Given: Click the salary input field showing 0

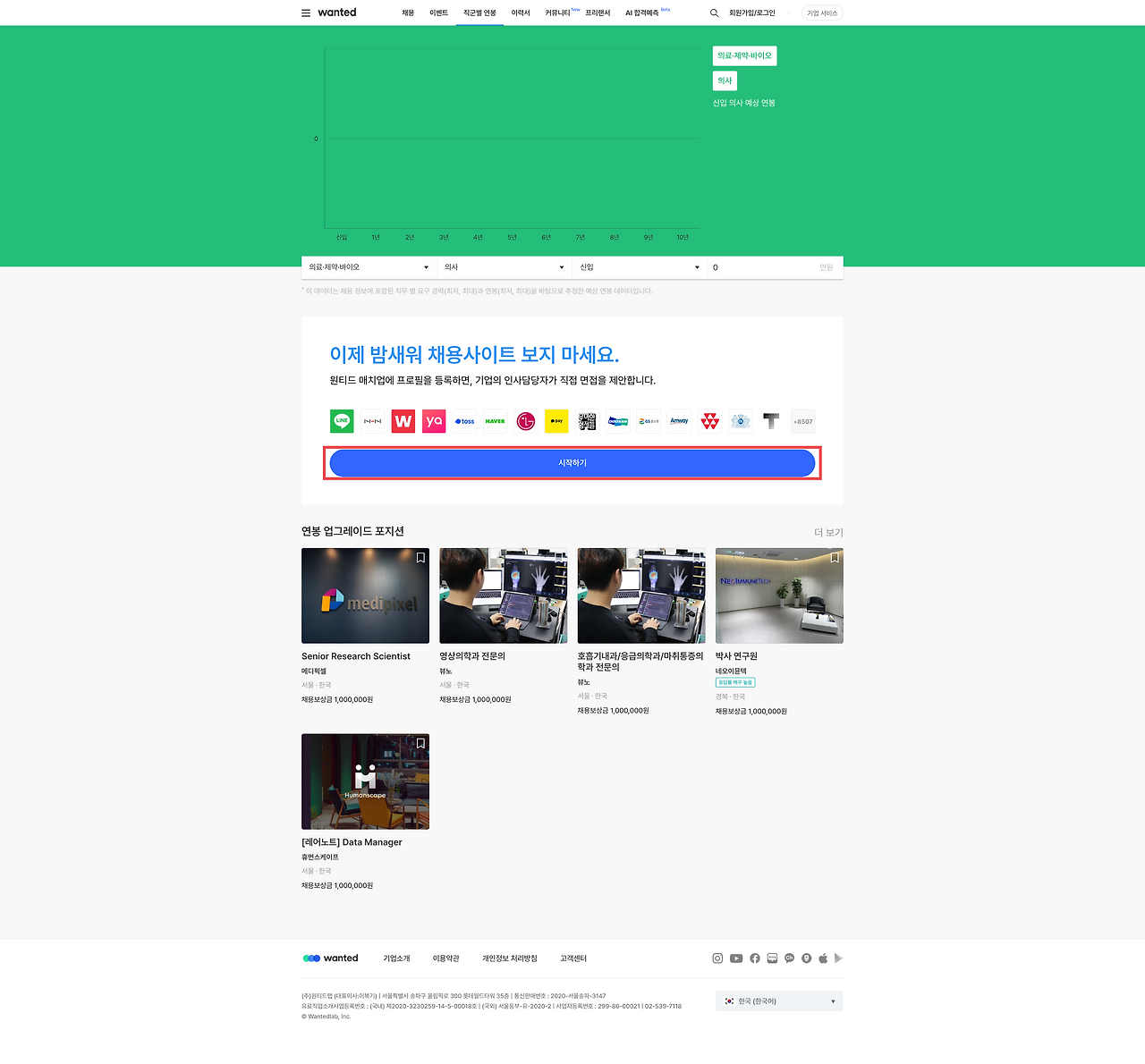Looking at the screenshot, I should point(776,267).
